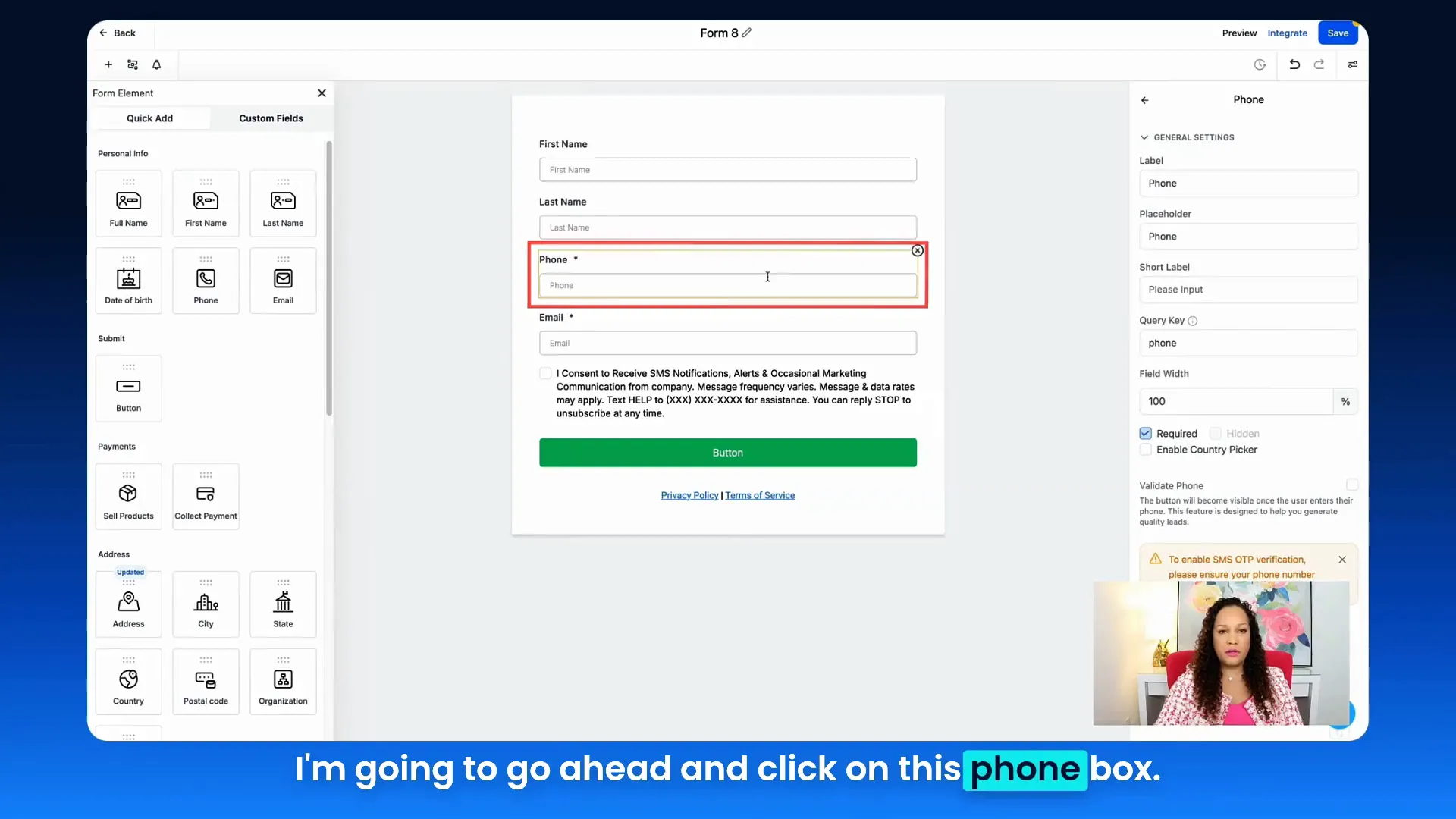Enable the Country Picker checkbox
1456x819 pixels.
coord(1146,450)
